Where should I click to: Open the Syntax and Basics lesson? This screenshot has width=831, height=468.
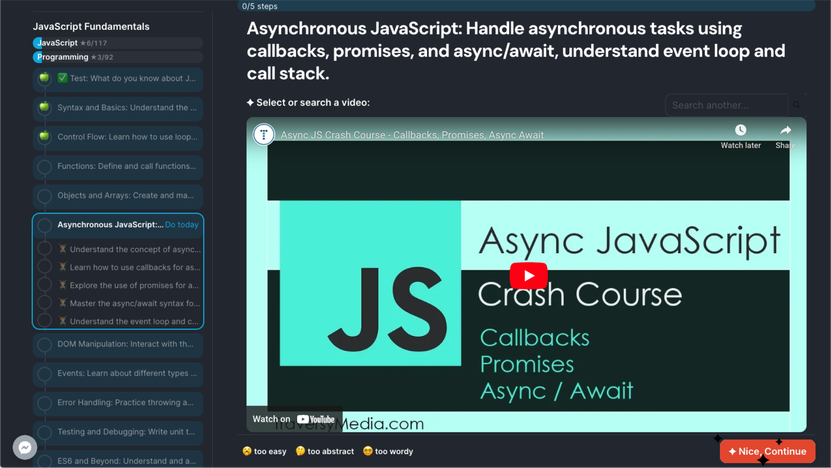118,108
